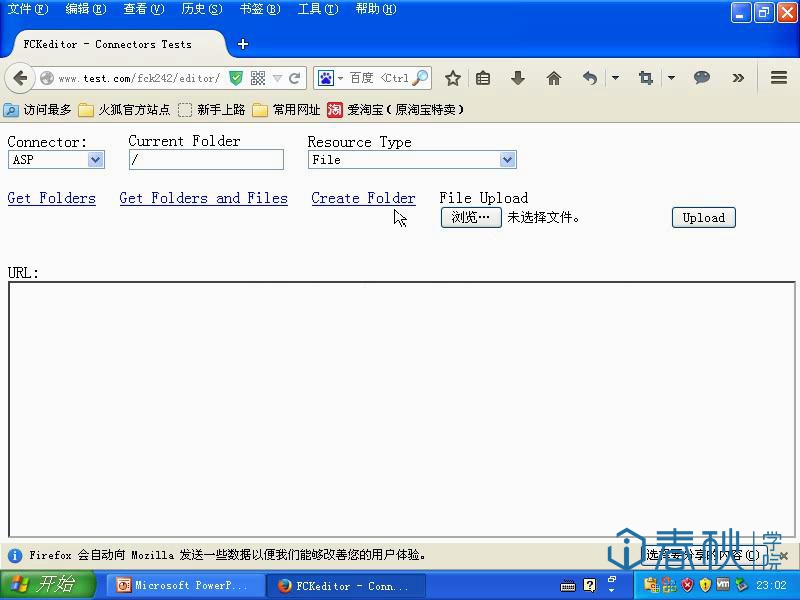The image size is (800, 600).
Task: Switch to FCKeditor Firefox taskbar item
Action: point(346,586)
